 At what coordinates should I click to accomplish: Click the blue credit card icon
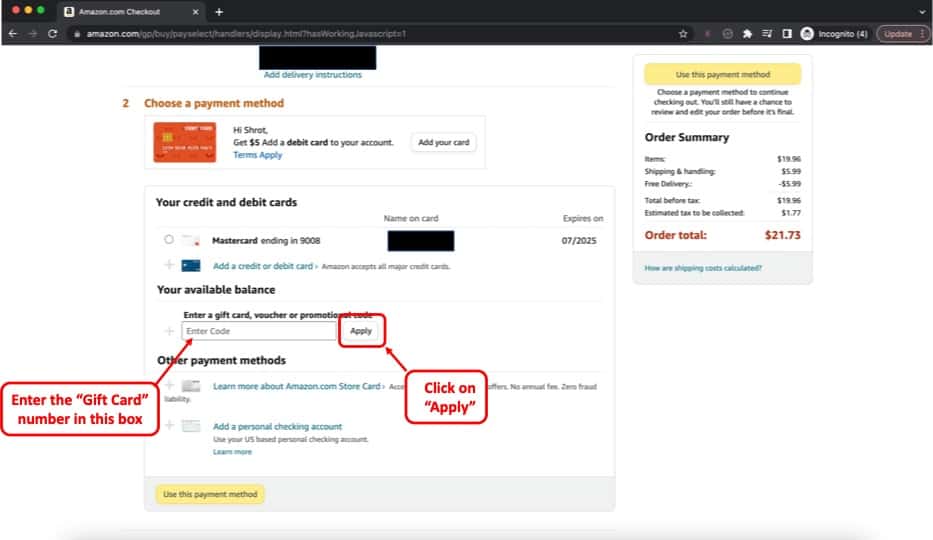click(x=190, y=265)
